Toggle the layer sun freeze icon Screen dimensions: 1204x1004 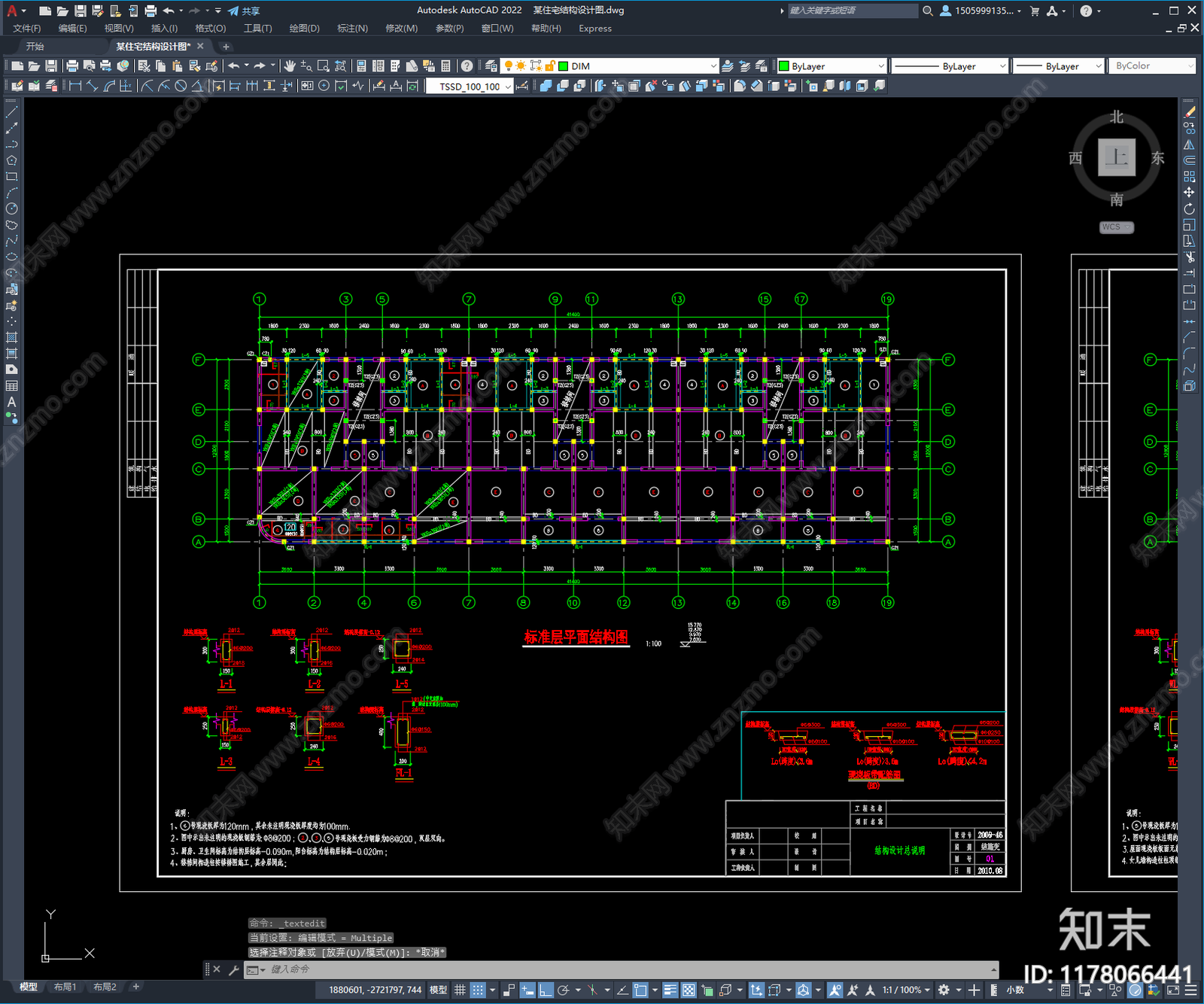click(521, 66)
